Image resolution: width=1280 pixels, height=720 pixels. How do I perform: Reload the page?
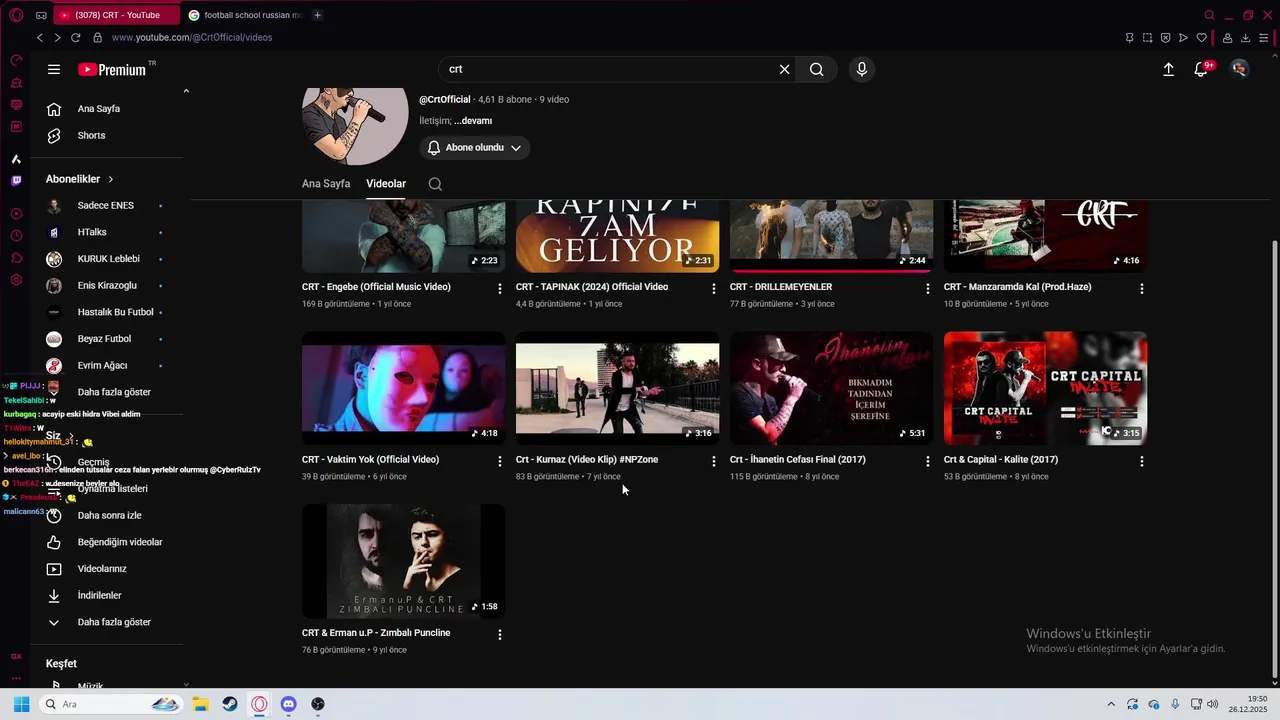point(75,37)
